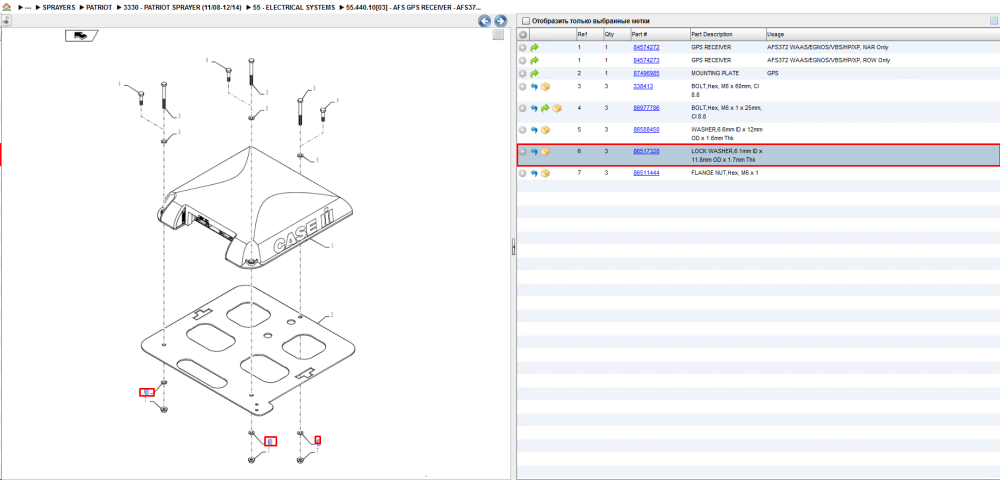This screenshot has width=1000, height=480.
Task: Navigate to previous figure with back arrow
Action: tap(485, 21)
